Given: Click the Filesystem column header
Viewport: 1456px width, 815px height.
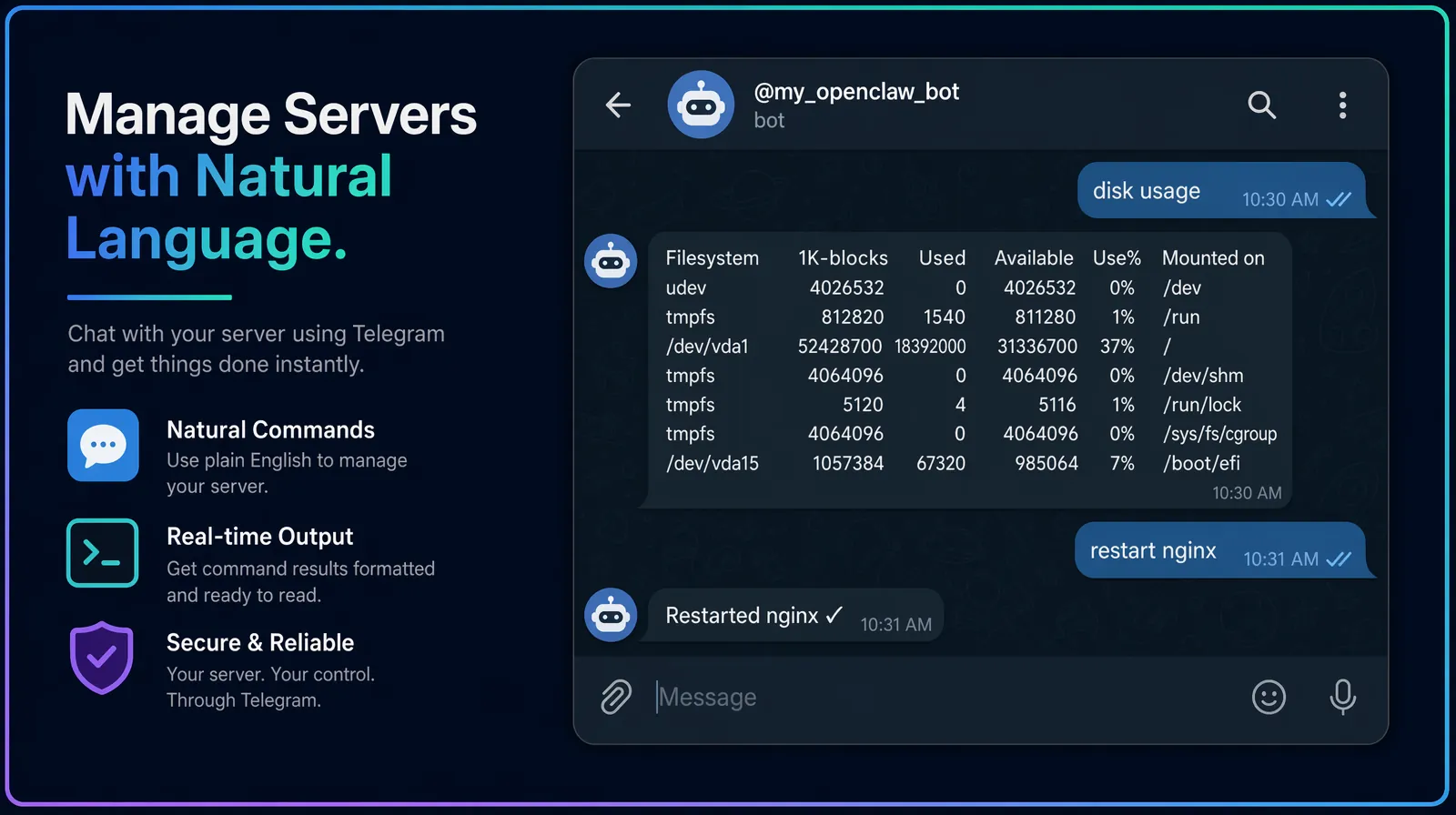Looking at the screenshot, I should coord(713,258).
